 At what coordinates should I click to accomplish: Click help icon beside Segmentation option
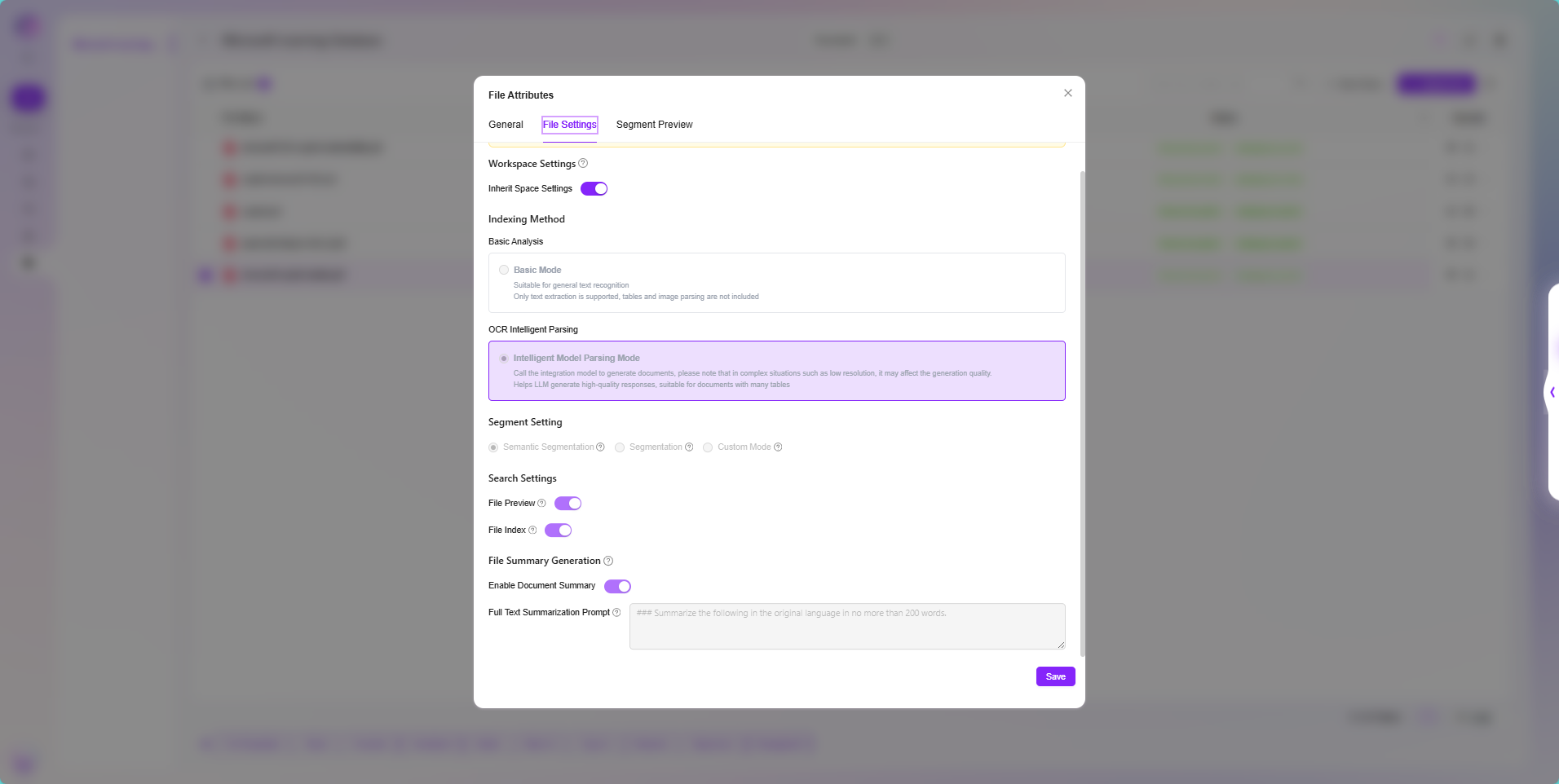(689, 447)
